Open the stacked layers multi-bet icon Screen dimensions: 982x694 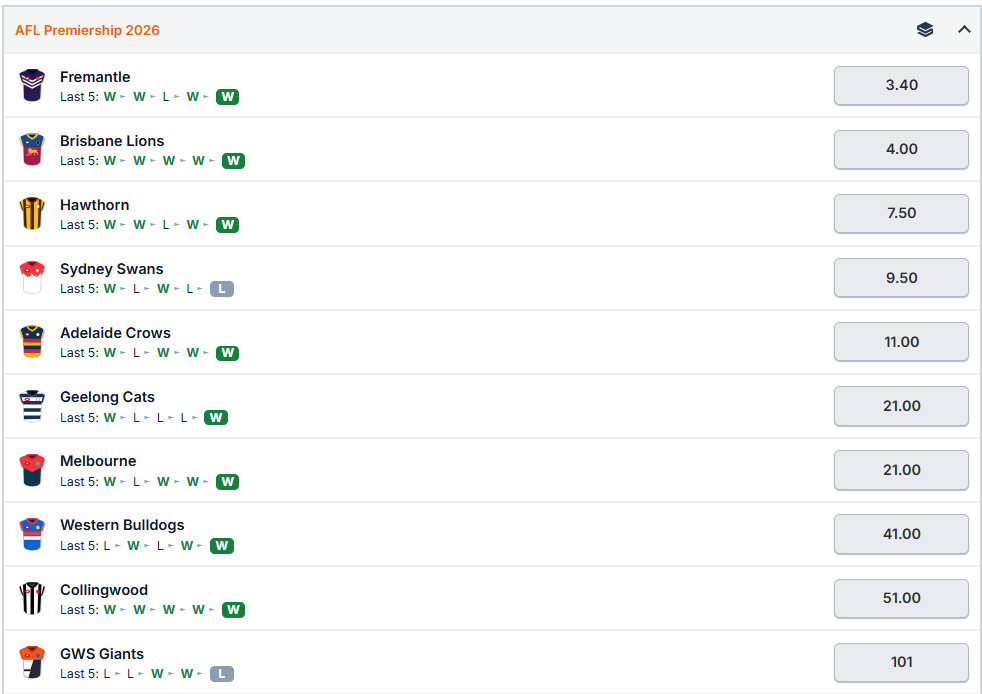click(x=925, y=29)
